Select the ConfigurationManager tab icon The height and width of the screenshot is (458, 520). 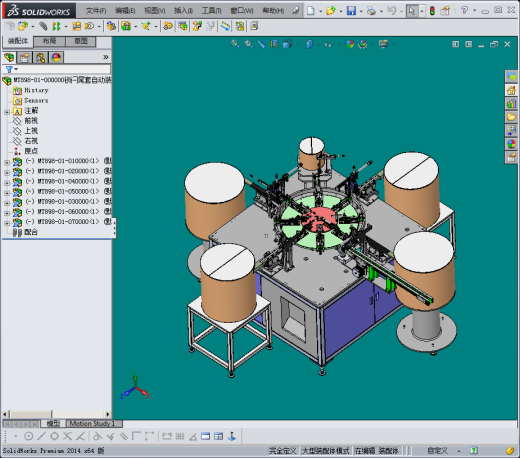pos(41,58)
